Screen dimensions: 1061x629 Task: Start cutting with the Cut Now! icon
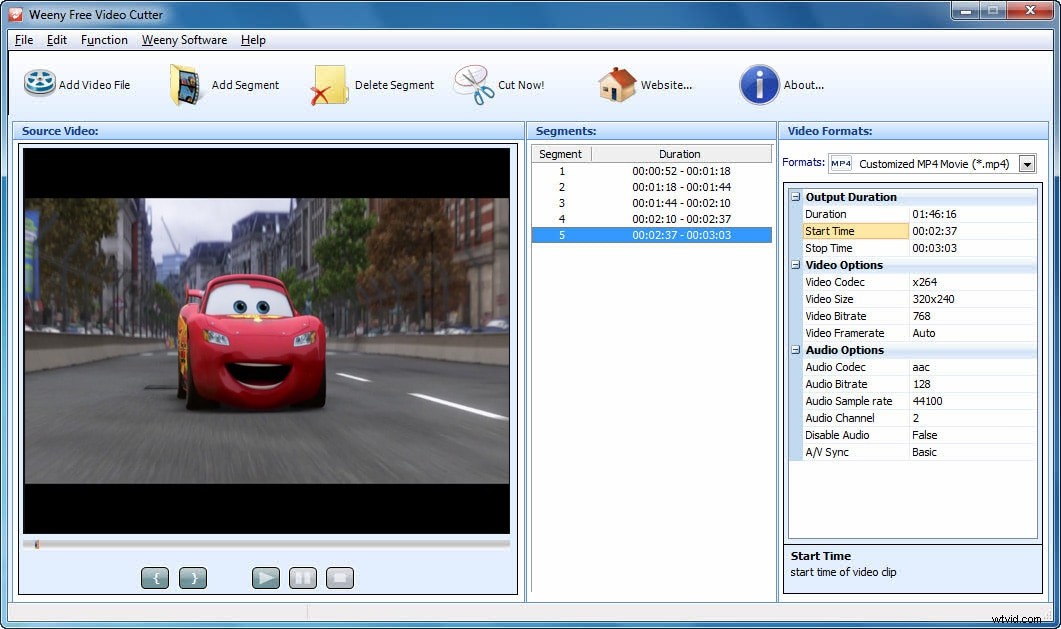pos(471,83)
